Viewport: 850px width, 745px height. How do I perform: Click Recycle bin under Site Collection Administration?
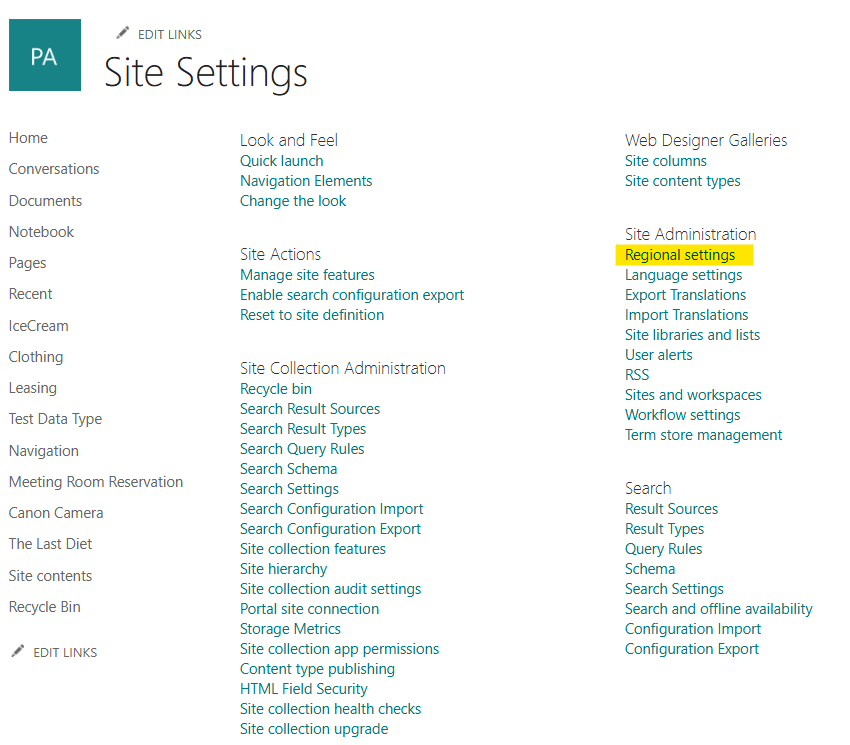point(275,389)
